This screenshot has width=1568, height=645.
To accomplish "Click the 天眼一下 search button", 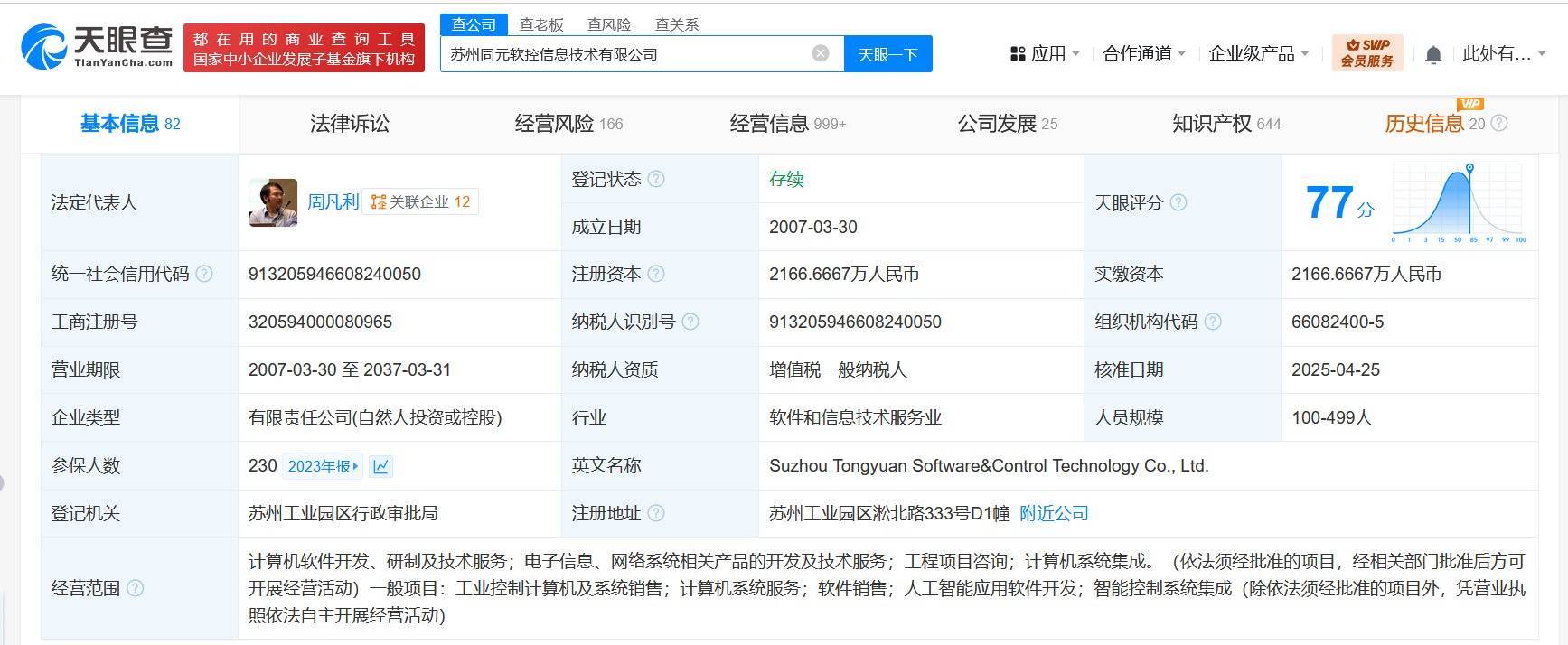I will coord(888,54).
